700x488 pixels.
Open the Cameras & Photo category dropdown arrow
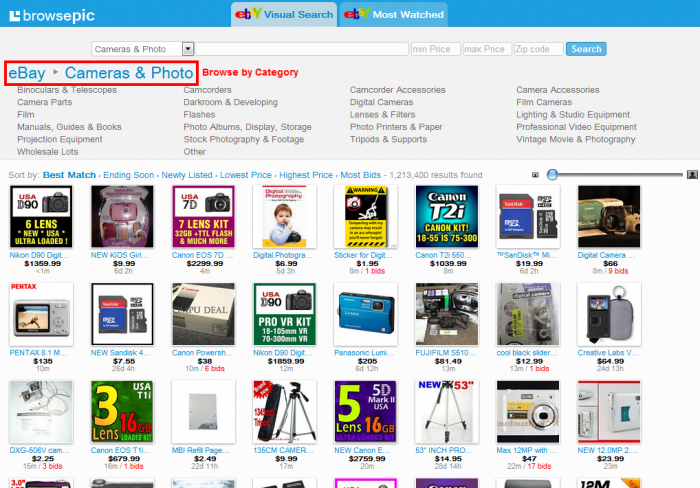point(188,49)
